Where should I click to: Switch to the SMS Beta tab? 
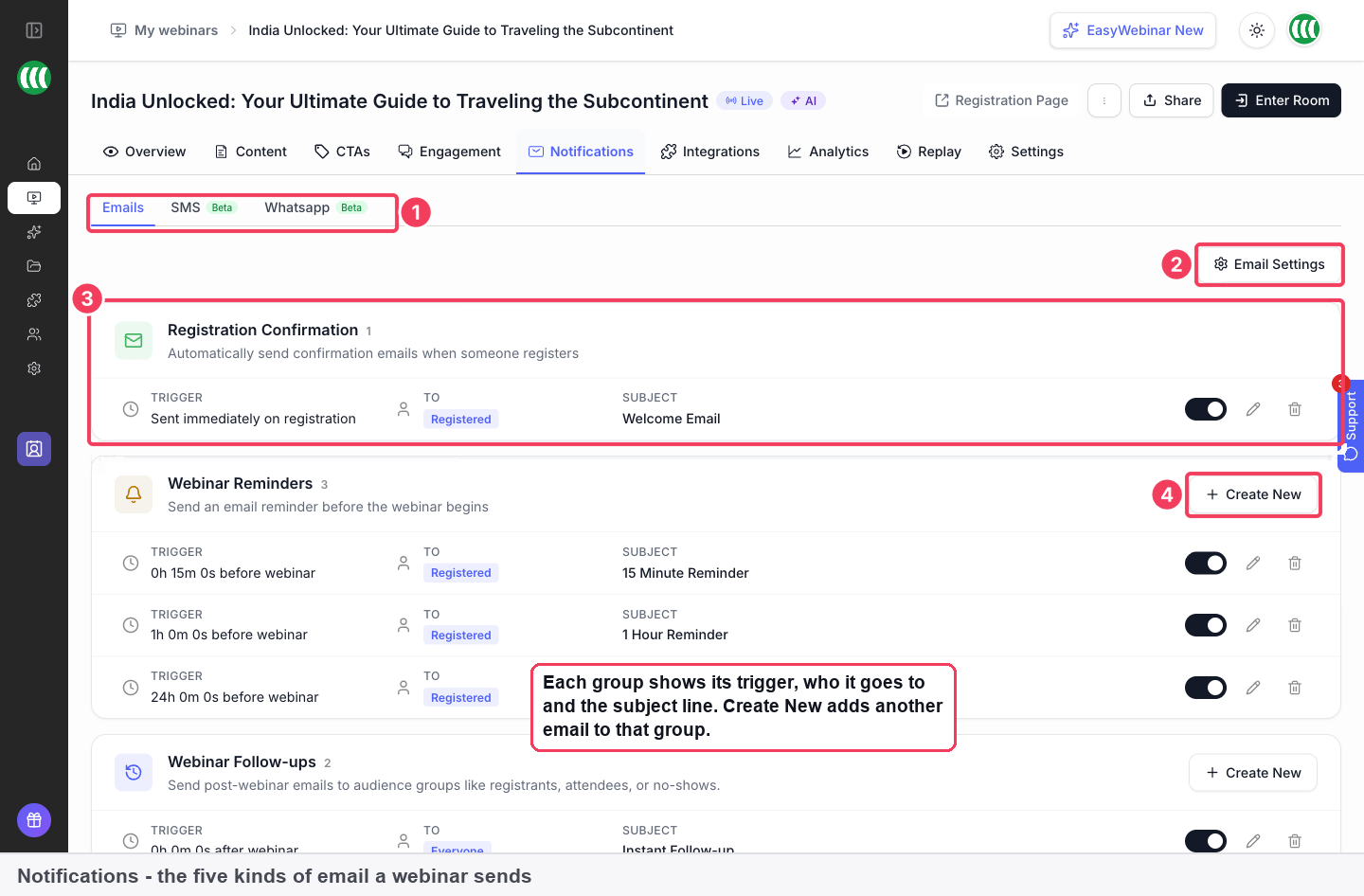pyautogui.click(x=204, y=207)
